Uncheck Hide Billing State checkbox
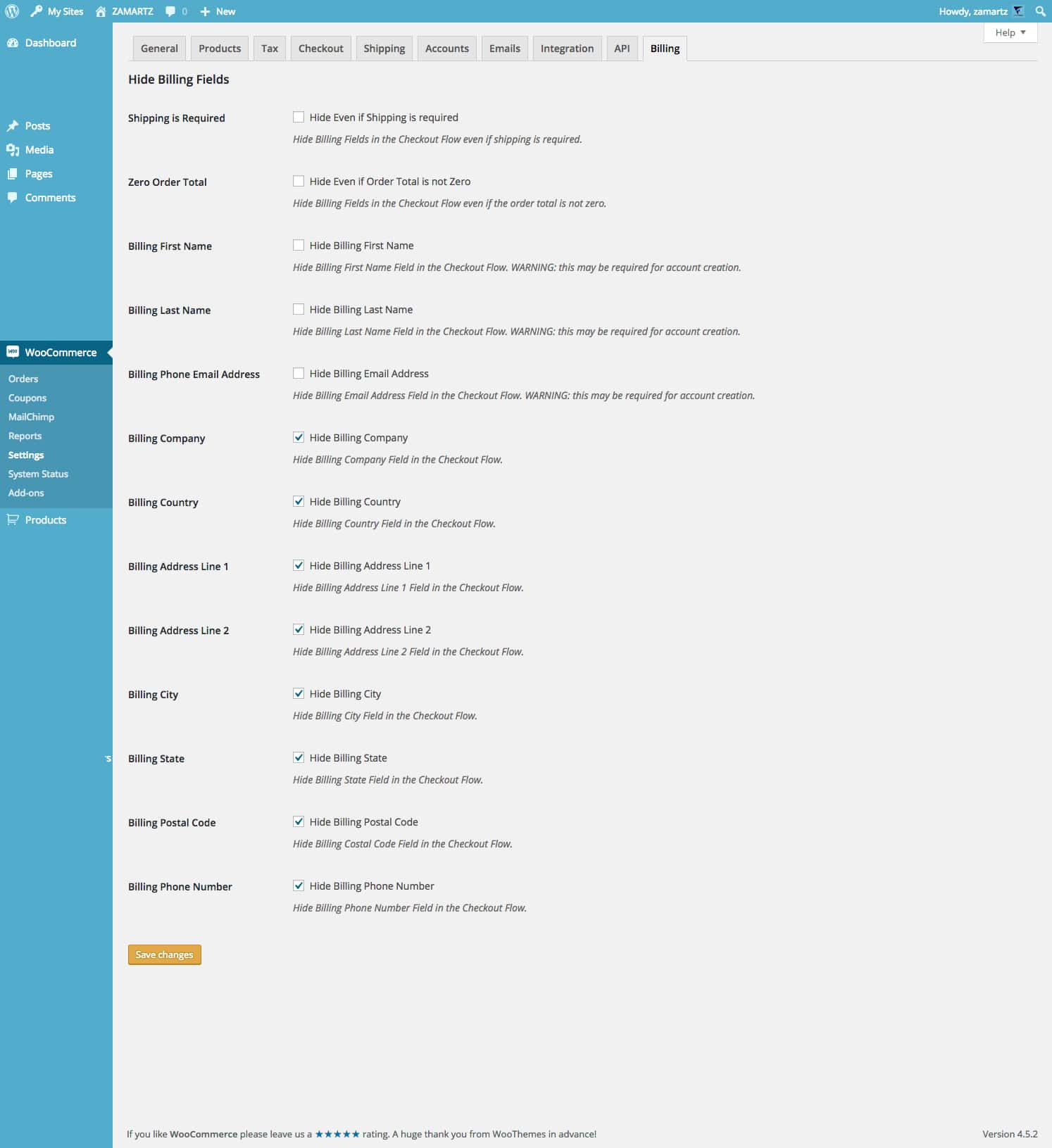 [299, 757]
